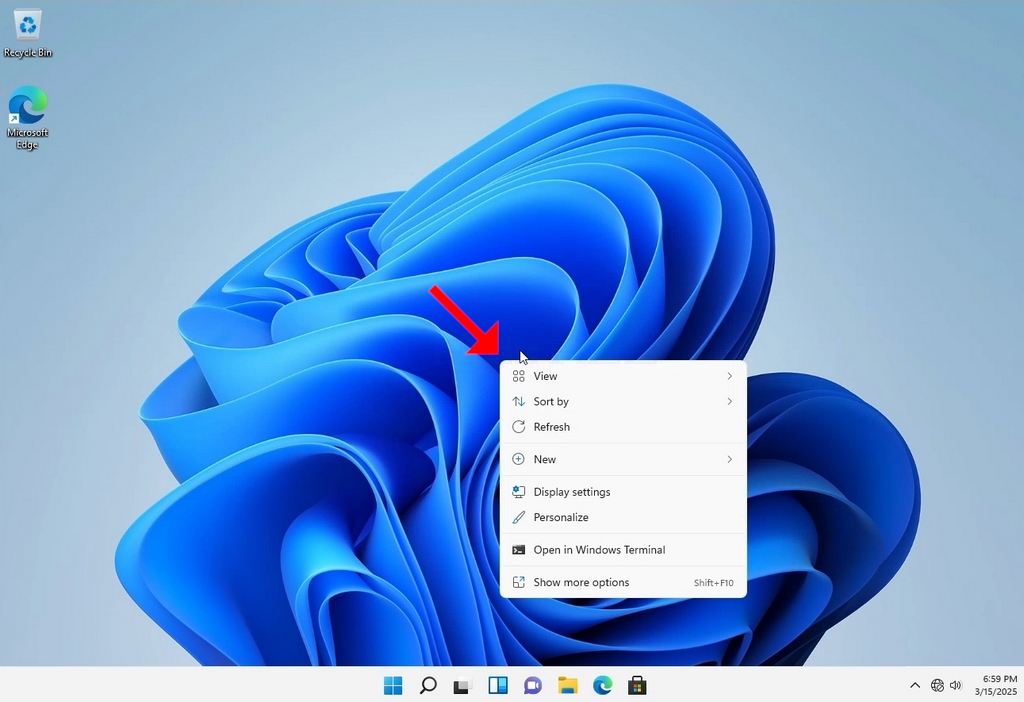Open the Sort by submenu

click(x=623, y=402)
